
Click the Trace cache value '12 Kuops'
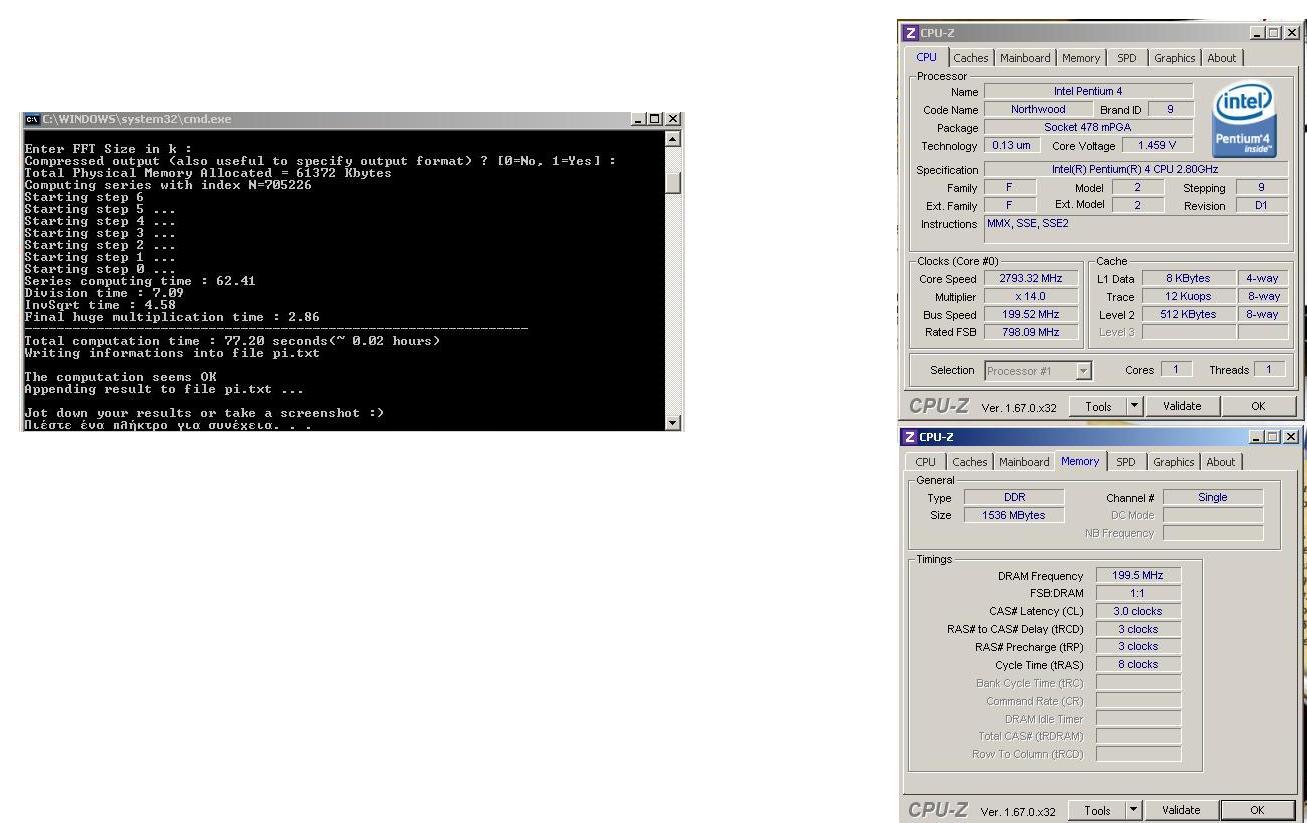click(x=1188, y=297)
